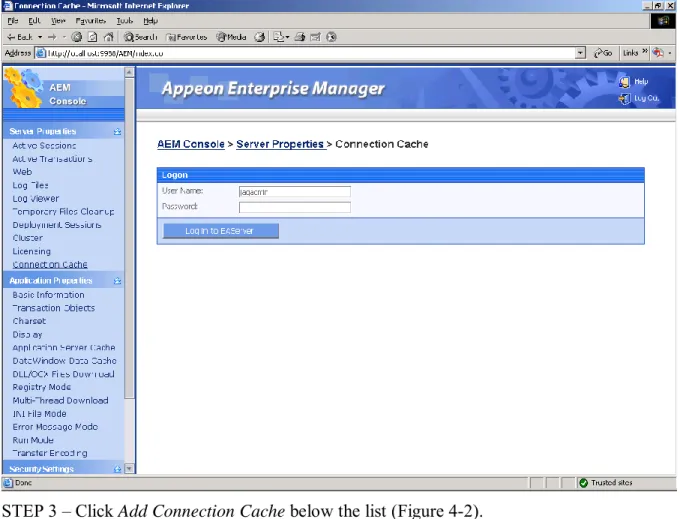
Task: Open Basic Information in sidebar
Action: [49, 295]
